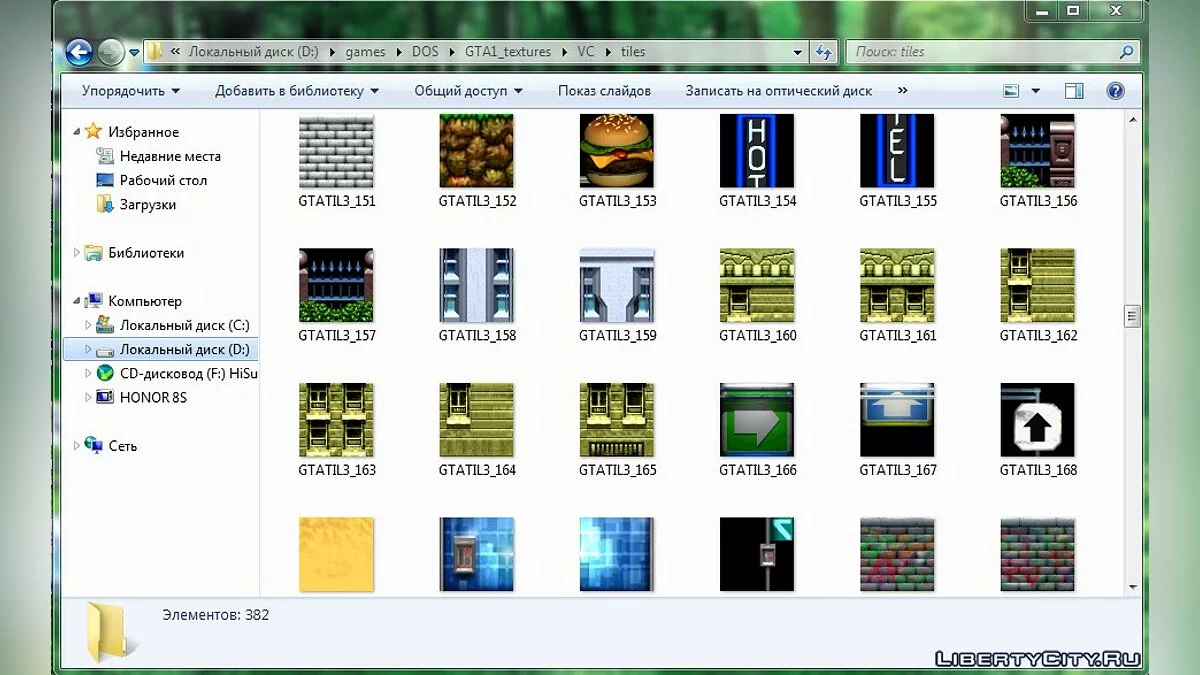Open the Help question mark icon
Image resolution: width=1200 pixels, height=675 pixels.
[x=1115, y=91]
